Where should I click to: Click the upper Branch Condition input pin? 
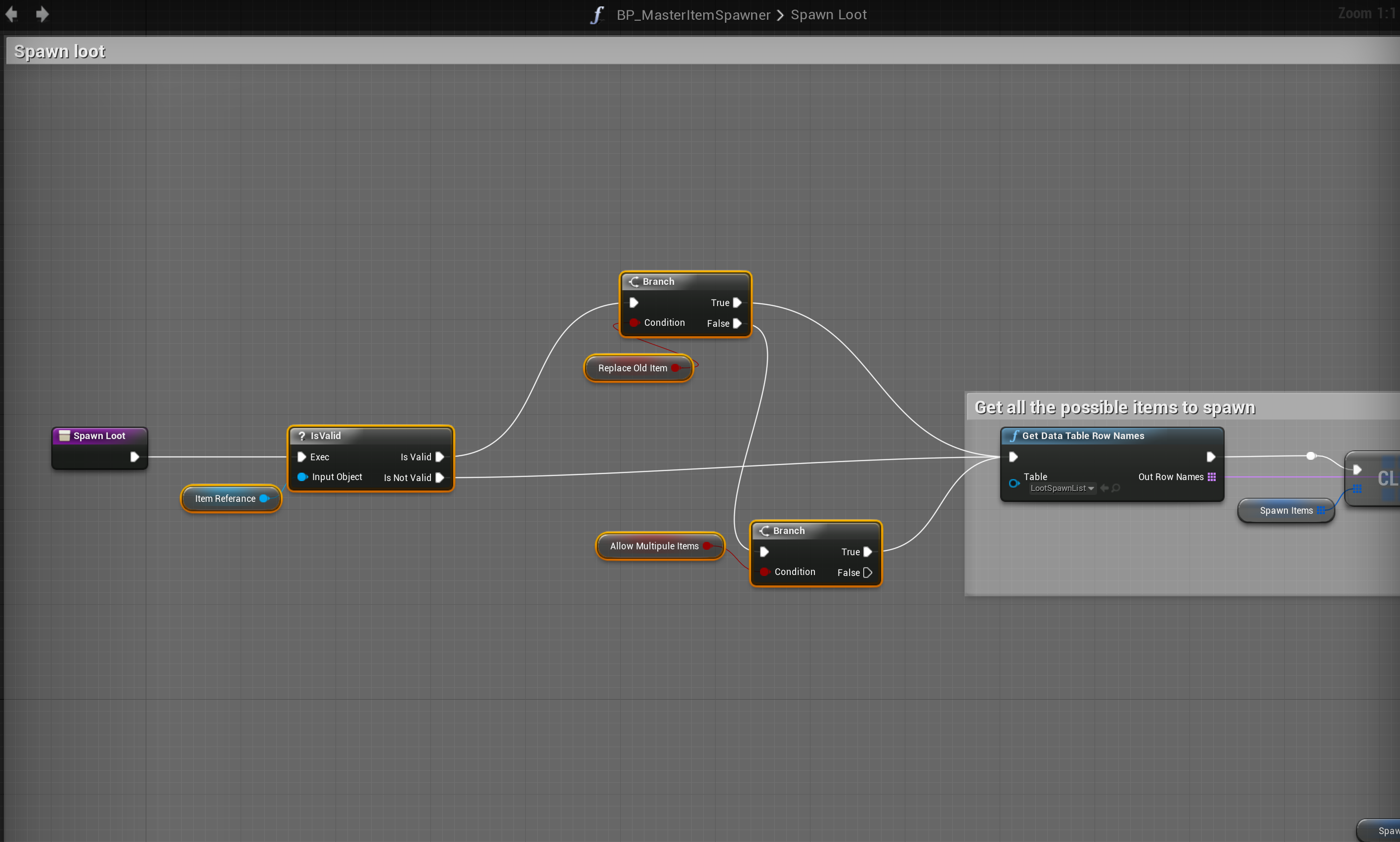click(x=634, y=322)
